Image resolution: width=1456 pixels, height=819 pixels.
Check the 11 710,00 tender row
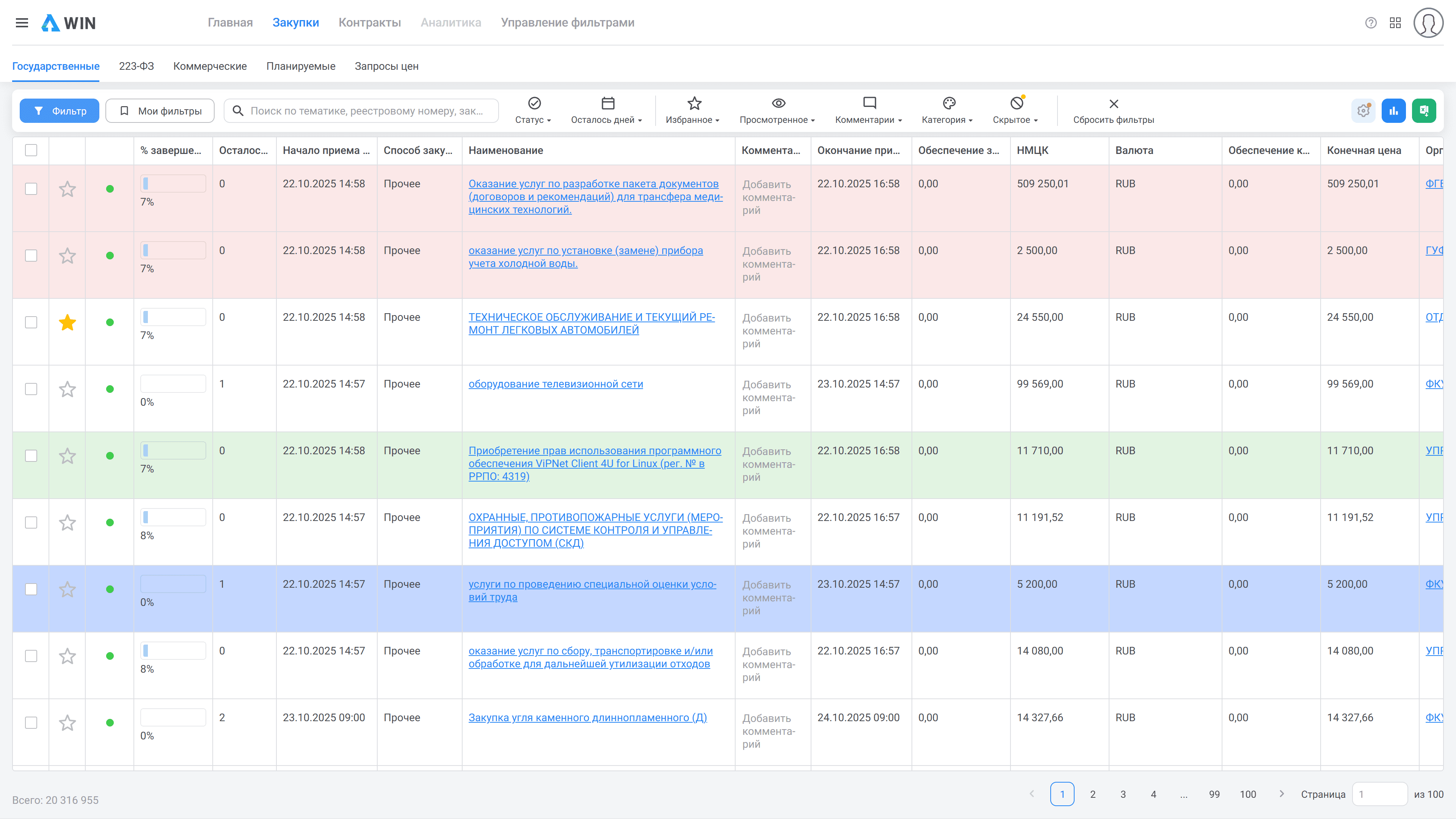click(31, 455)
